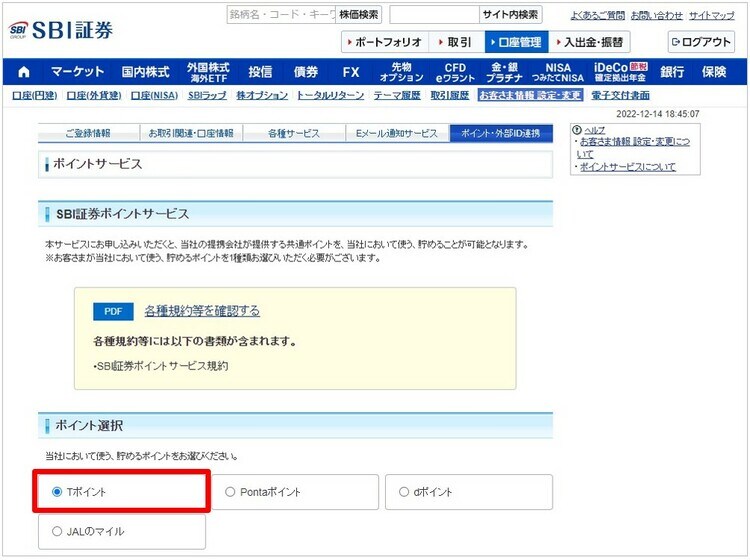
Task: Open NISA つみたてNISA menu
Action: click(x=558, y=72)
